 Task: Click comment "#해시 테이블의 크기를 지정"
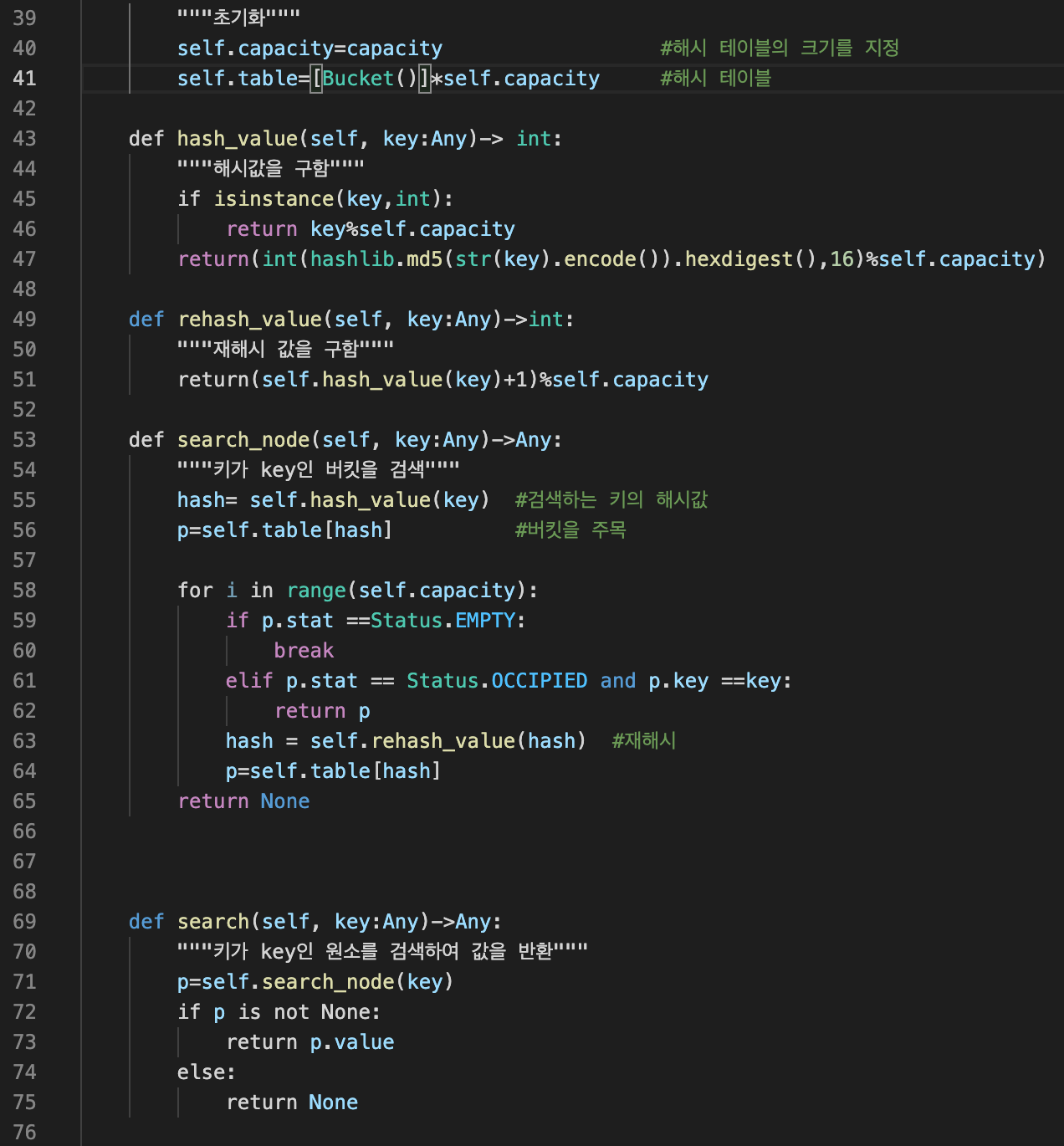click(780, 49)
